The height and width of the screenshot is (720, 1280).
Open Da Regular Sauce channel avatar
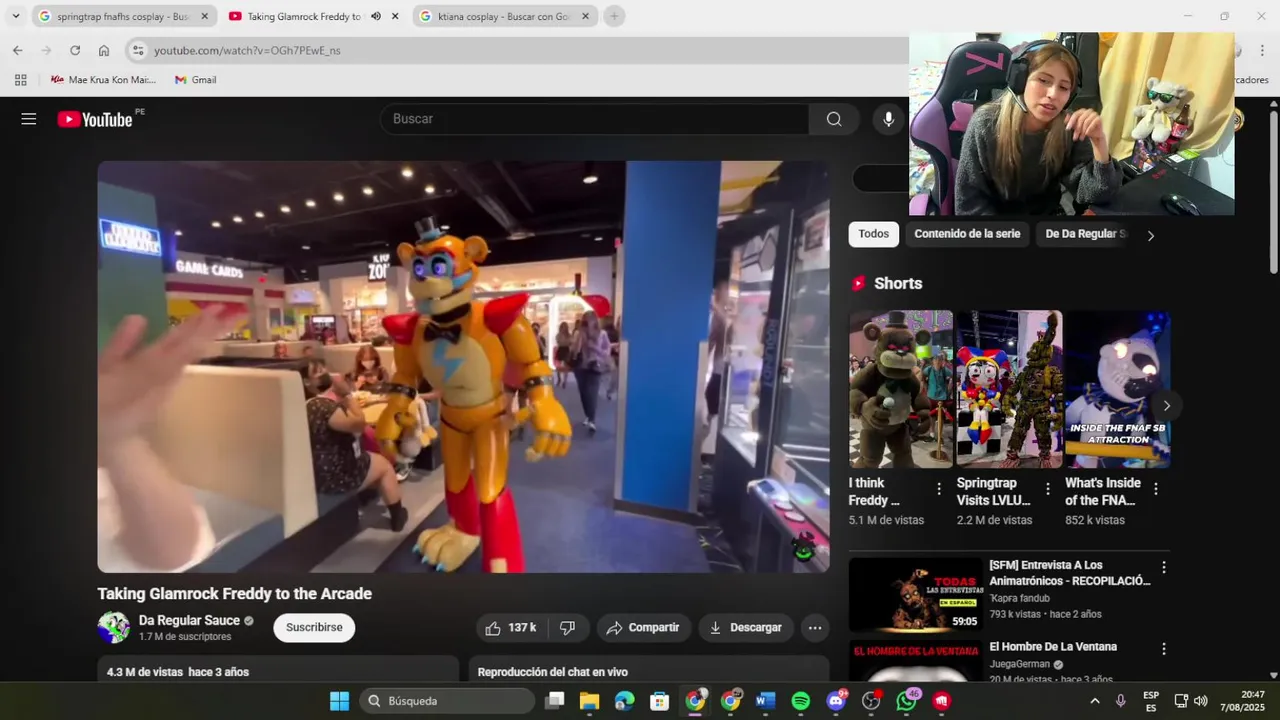click(x=114, y=628)
